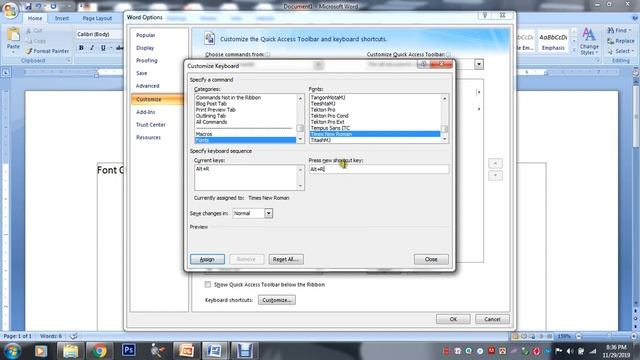Open Windows Explorer folder on taskbar
640x360 pixels.
tap(70, 351)
